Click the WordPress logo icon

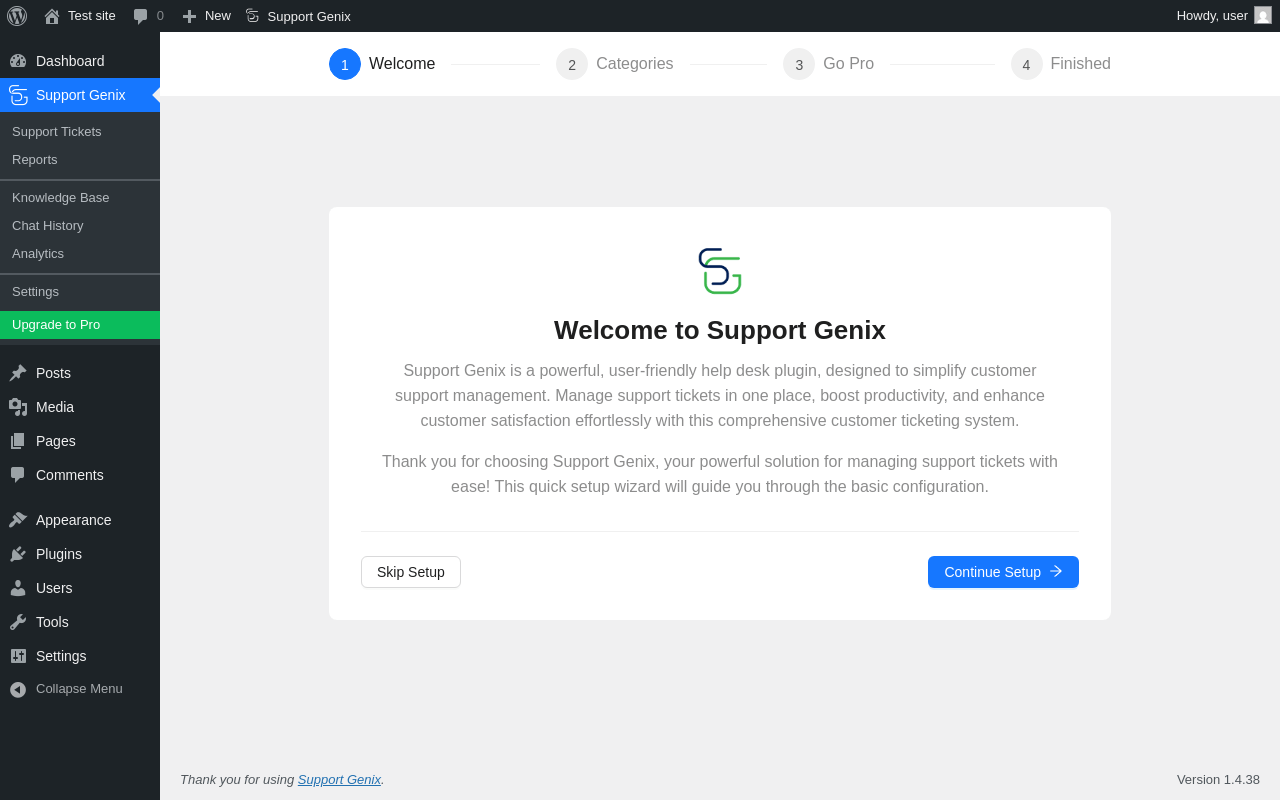17,16
